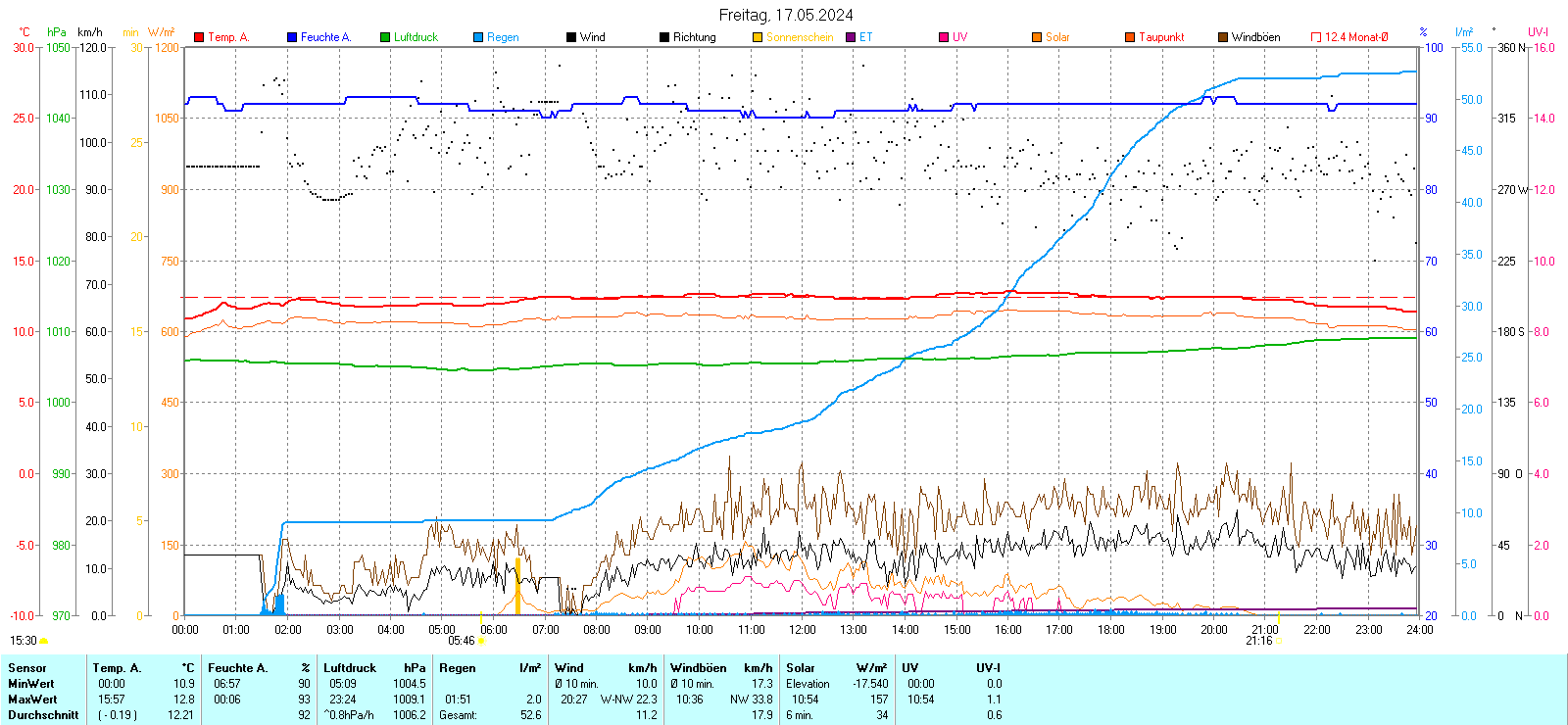Select the green Luftdruck legend square
The height and width of the screenshot is (725, 1568).
(x=385, y=37)
